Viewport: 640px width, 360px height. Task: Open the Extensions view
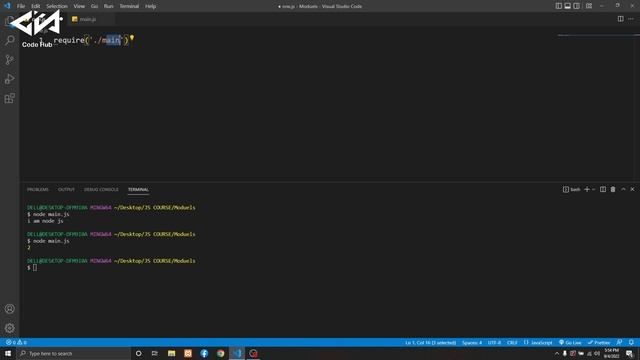[x=10, y=98]
